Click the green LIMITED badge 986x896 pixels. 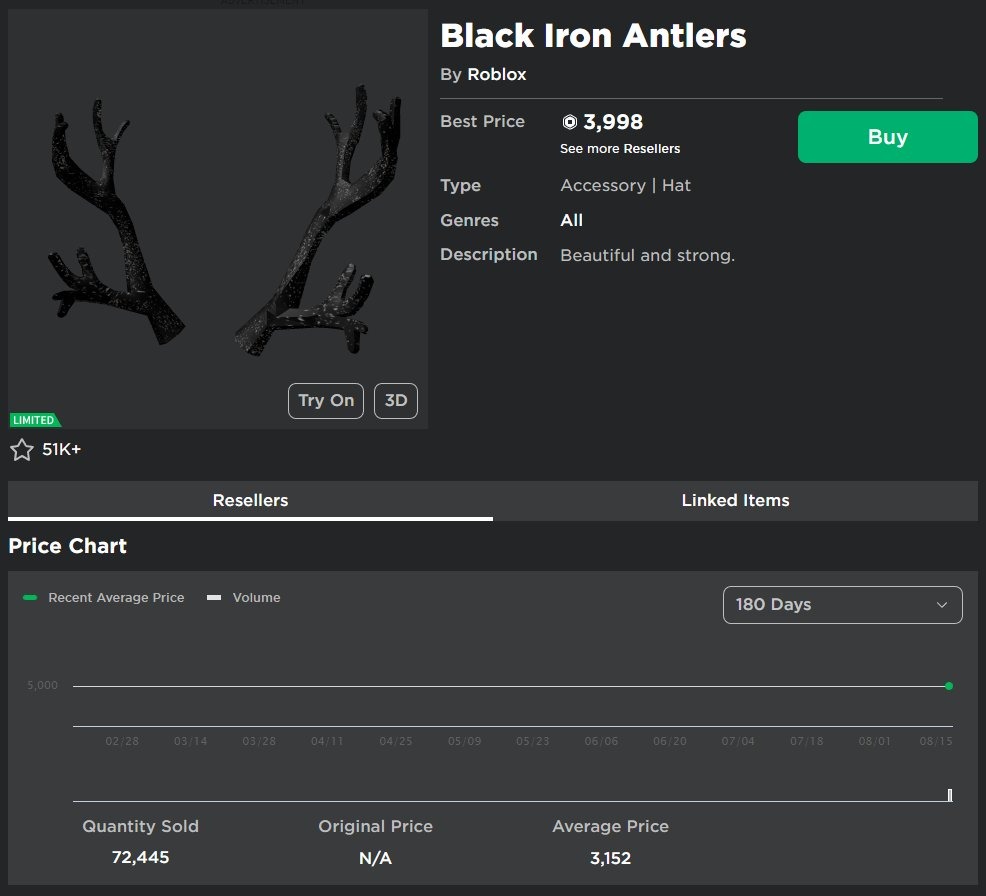[35, 420]
